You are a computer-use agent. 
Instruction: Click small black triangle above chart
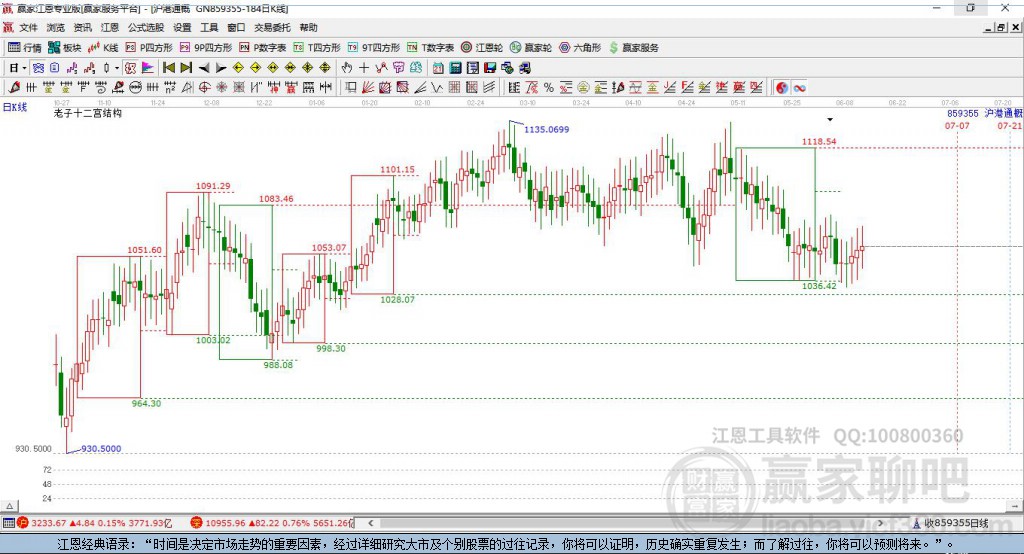(830, 120)
